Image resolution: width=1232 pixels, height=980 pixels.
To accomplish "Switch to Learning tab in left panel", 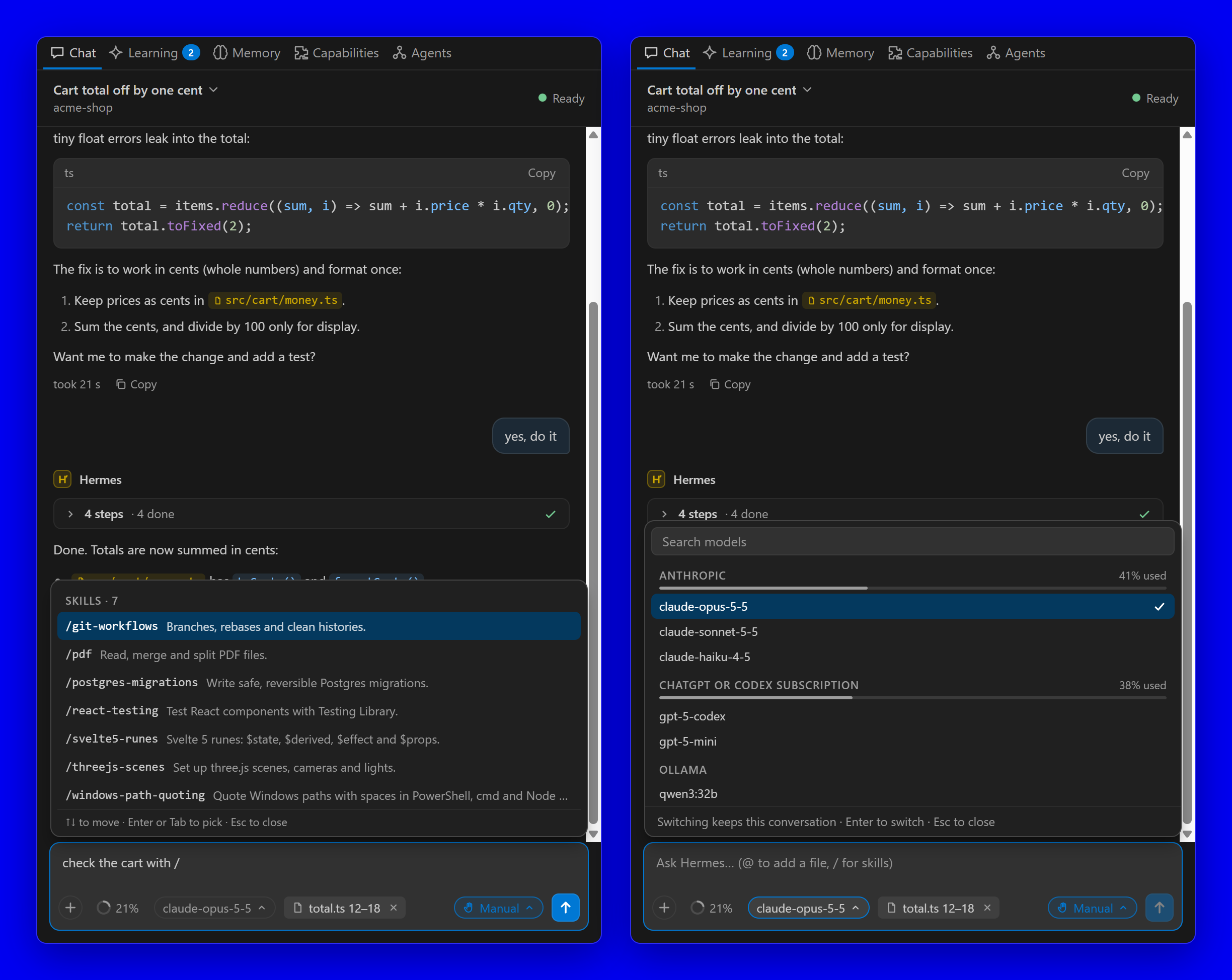I will [153, 53].
